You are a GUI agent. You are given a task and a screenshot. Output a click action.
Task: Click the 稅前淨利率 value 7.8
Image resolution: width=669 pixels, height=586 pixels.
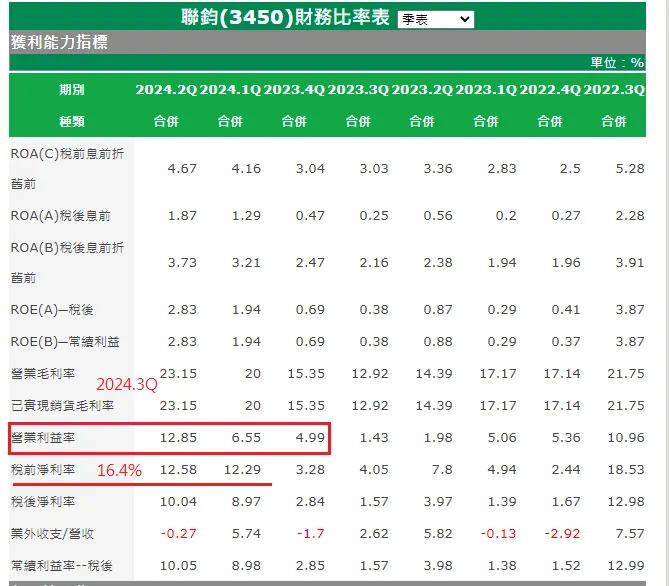[442, 469]
